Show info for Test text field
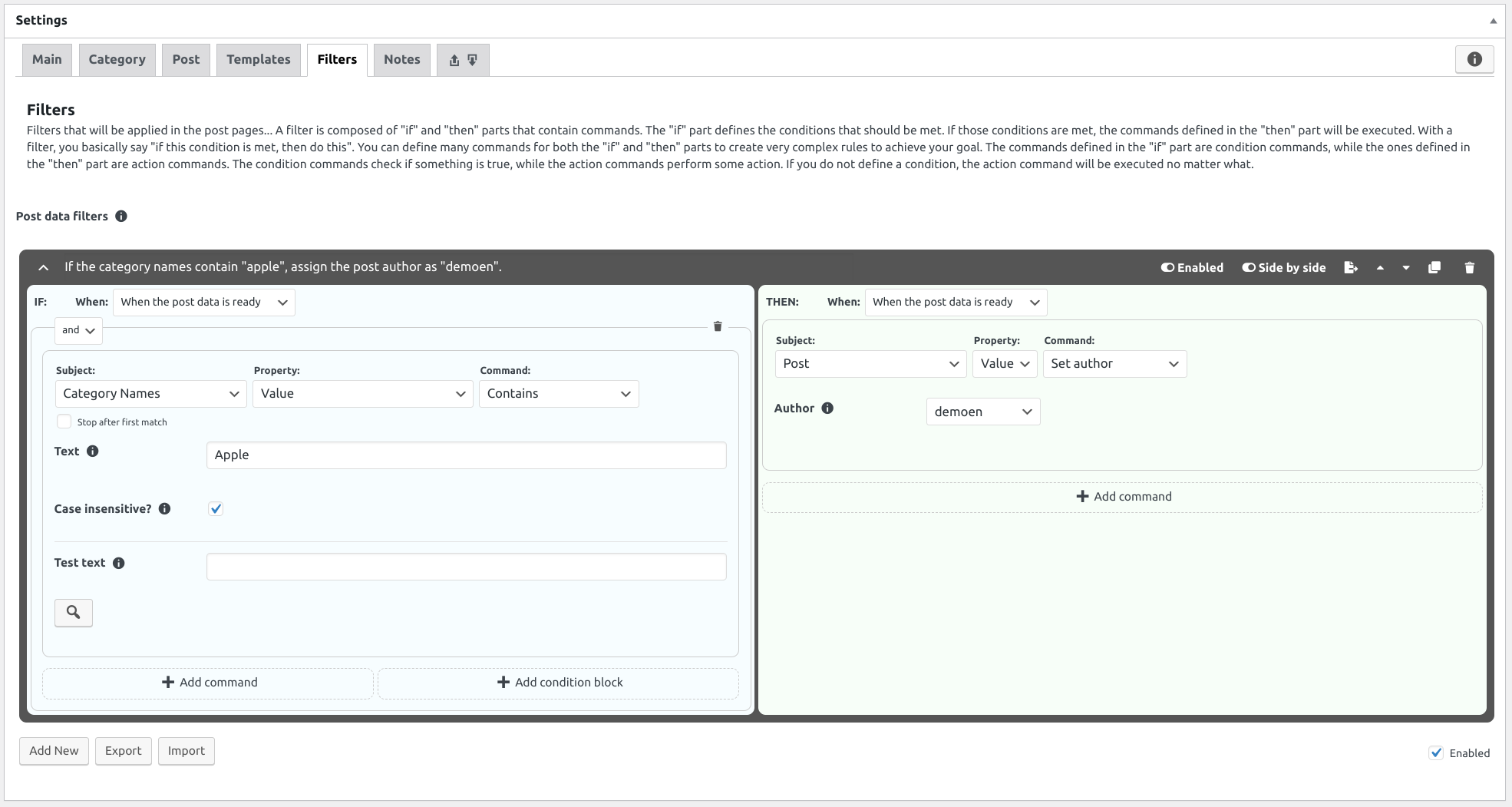The width and height of the screenshot is (1512, 807). [x=119, y=563]
